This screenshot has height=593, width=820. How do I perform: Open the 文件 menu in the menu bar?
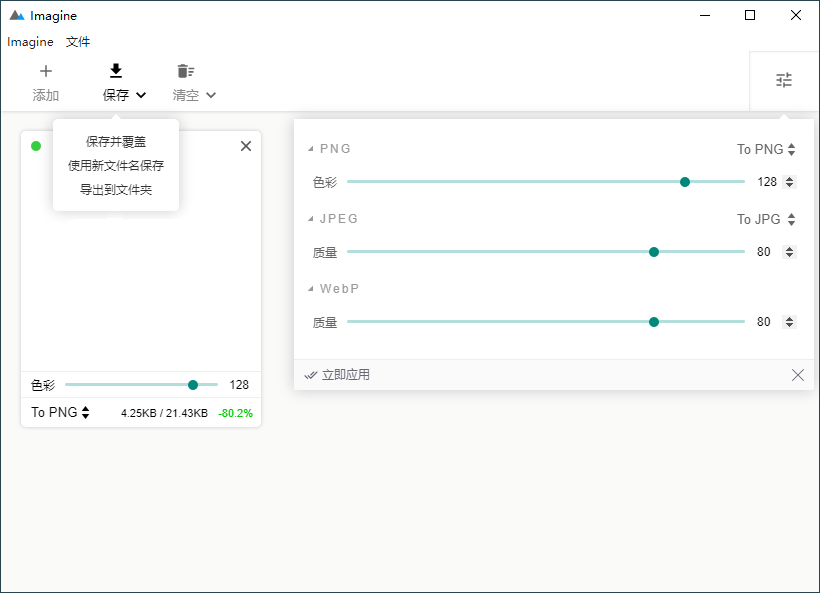point(78,42)
